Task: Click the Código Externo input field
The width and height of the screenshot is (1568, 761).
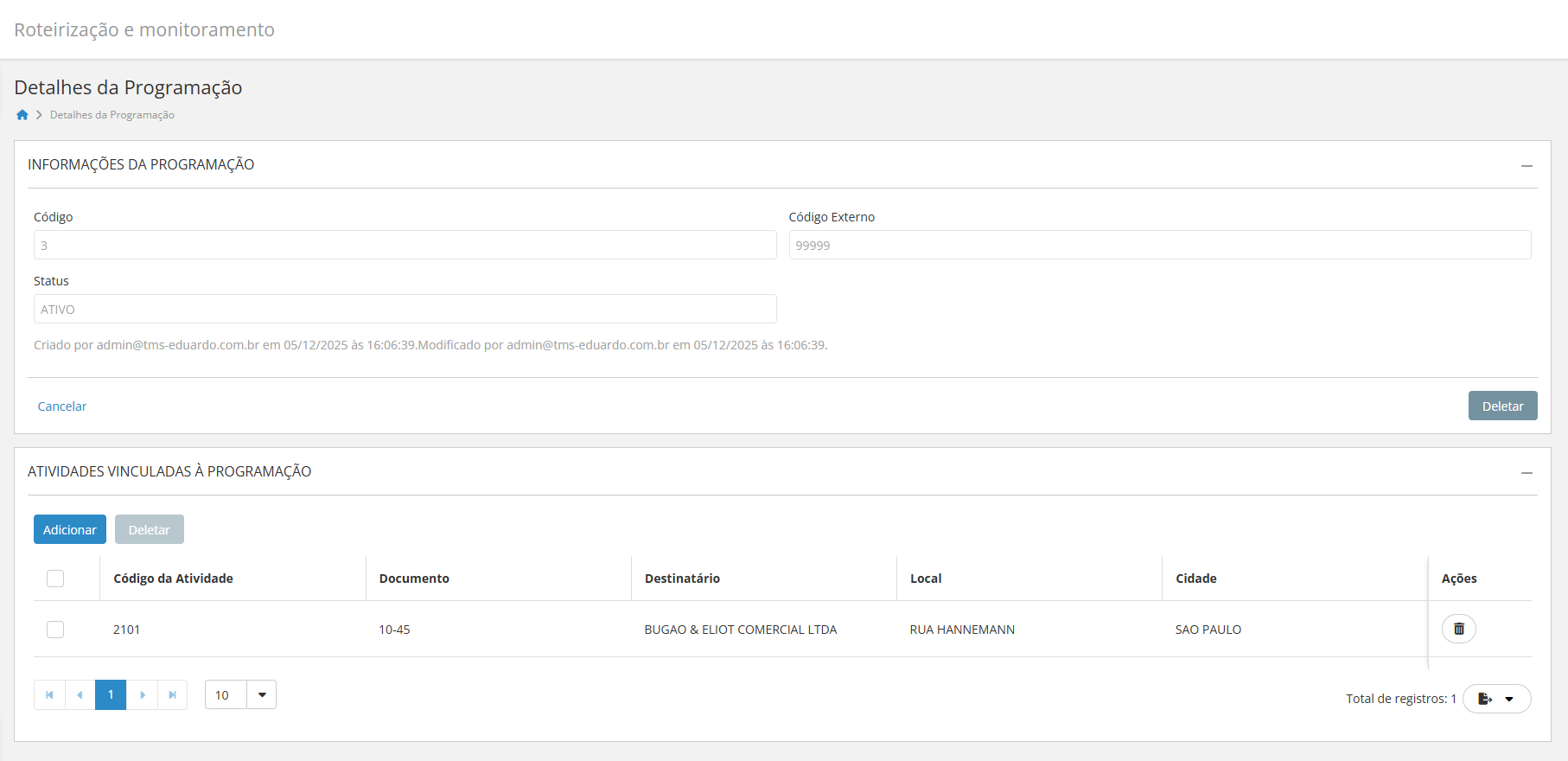Action: click(x=1159, y=245)
